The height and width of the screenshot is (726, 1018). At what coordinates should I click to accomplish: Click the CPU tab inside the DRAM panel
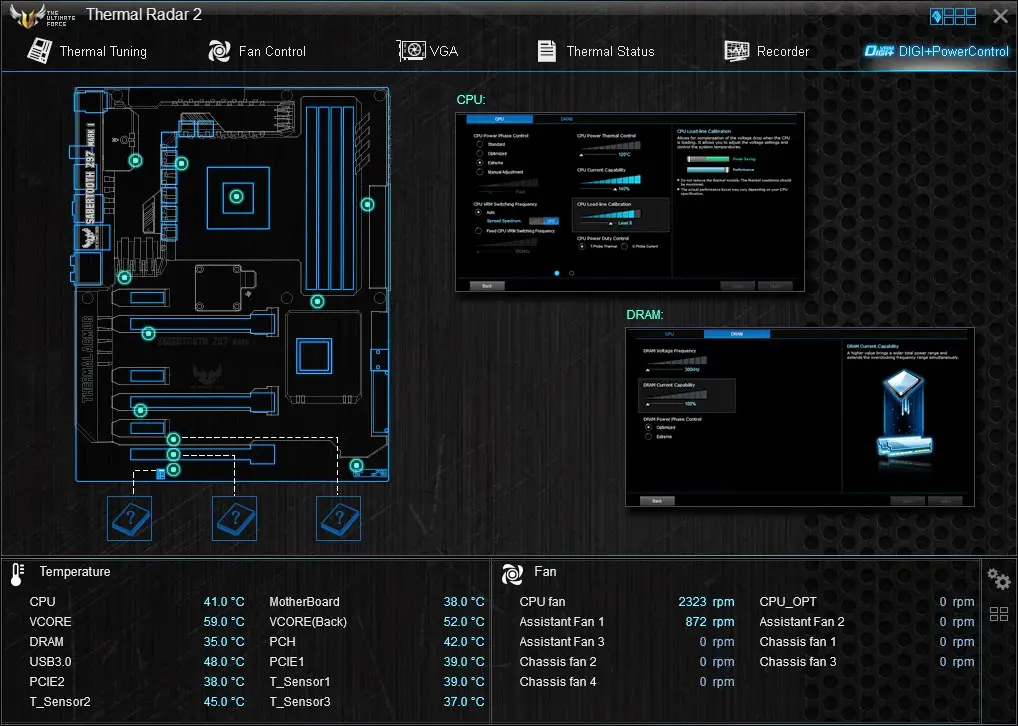669,334
